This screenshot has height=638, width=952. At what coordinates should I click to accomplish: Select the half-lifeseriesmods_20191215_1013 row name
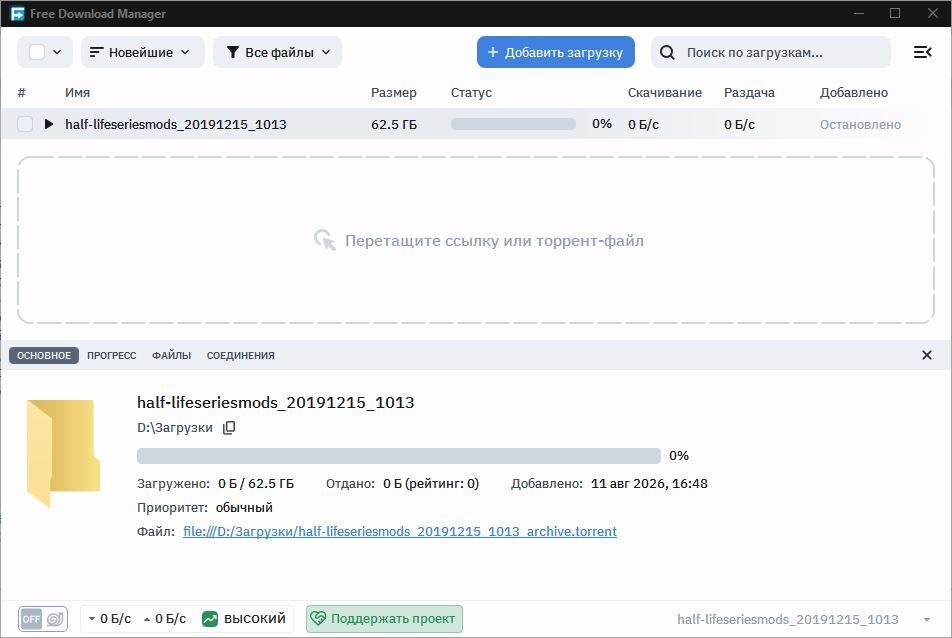coord(175,124)
